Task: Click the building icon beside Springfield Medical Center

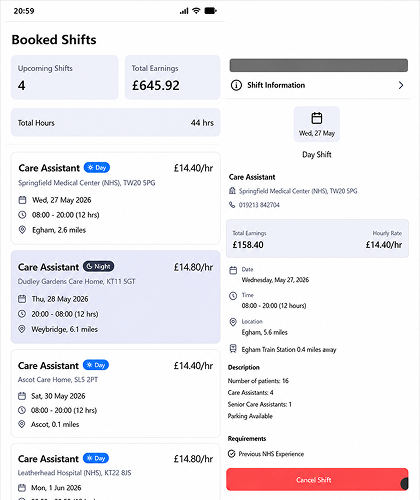Action: [x=232, y=191]
